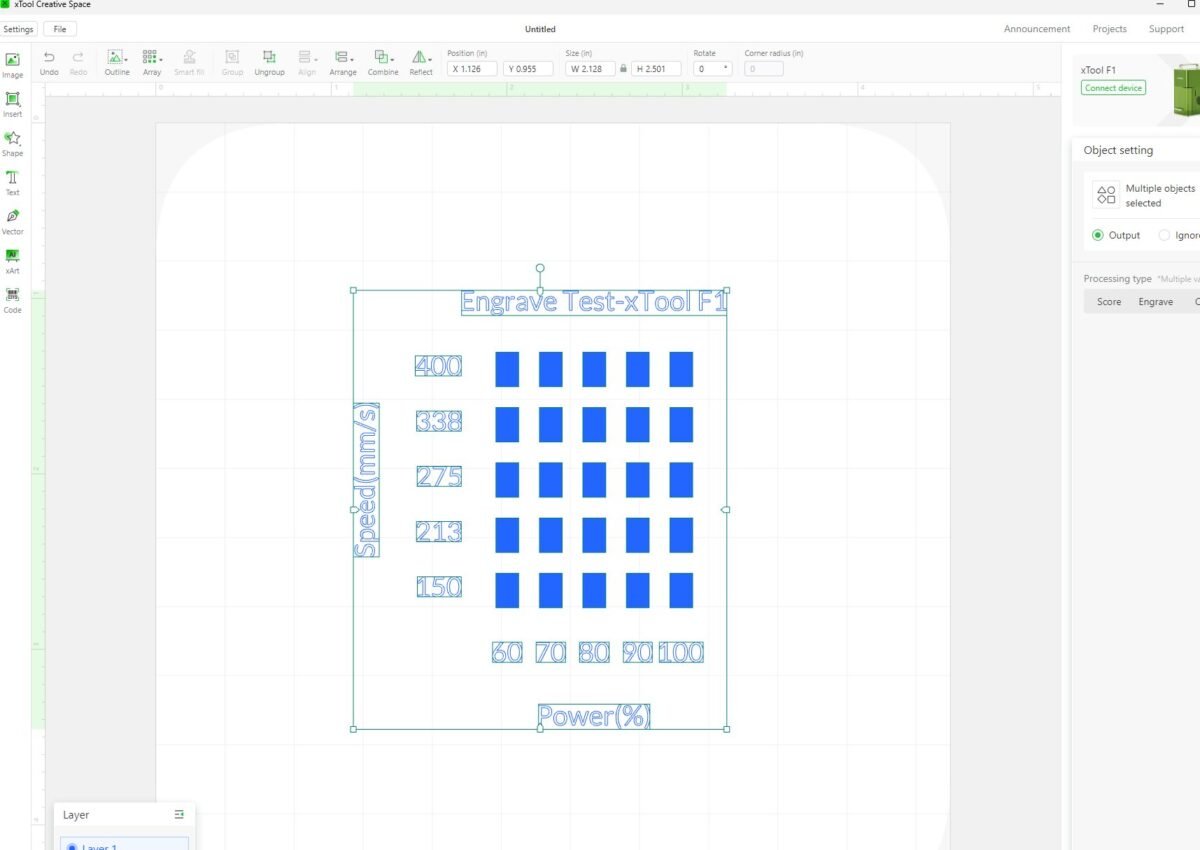Switch to the Score processing tab
Image resolution: width=1200 pixels, height=850 pixels.
[1109, 301]
